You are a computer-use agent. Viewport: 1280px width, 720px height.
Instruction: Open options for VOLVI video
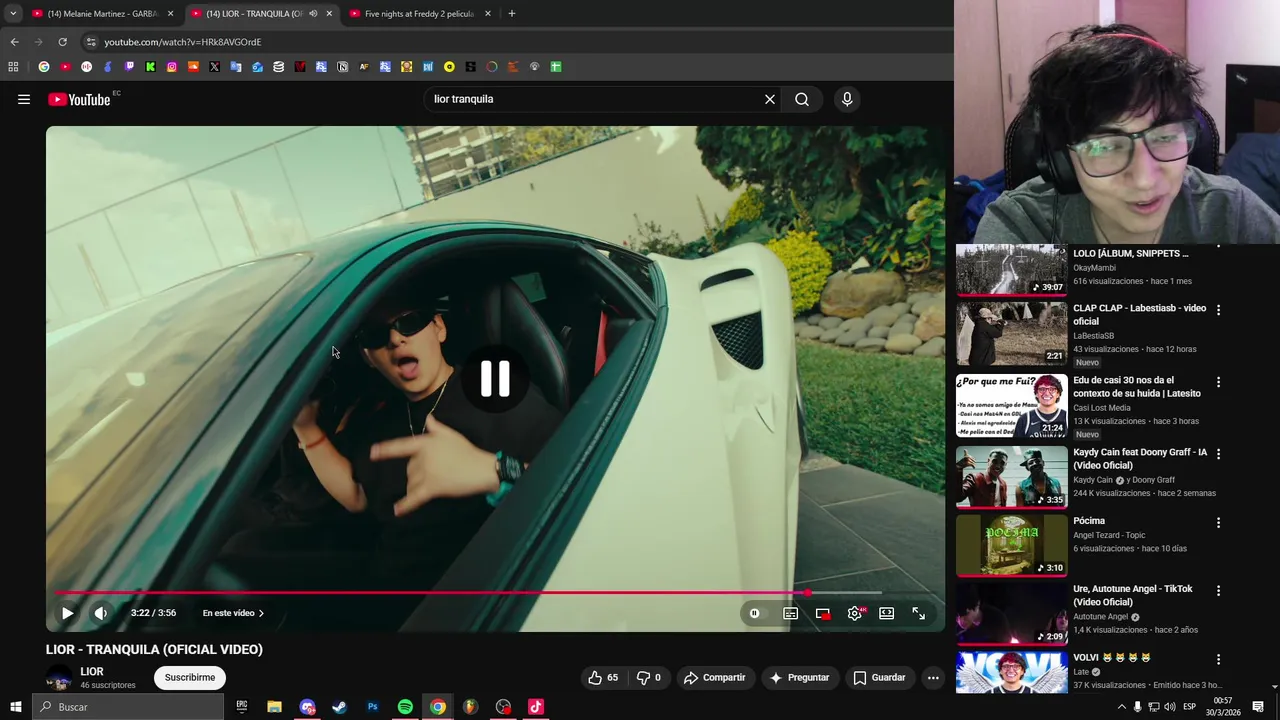click(1218, 660)
